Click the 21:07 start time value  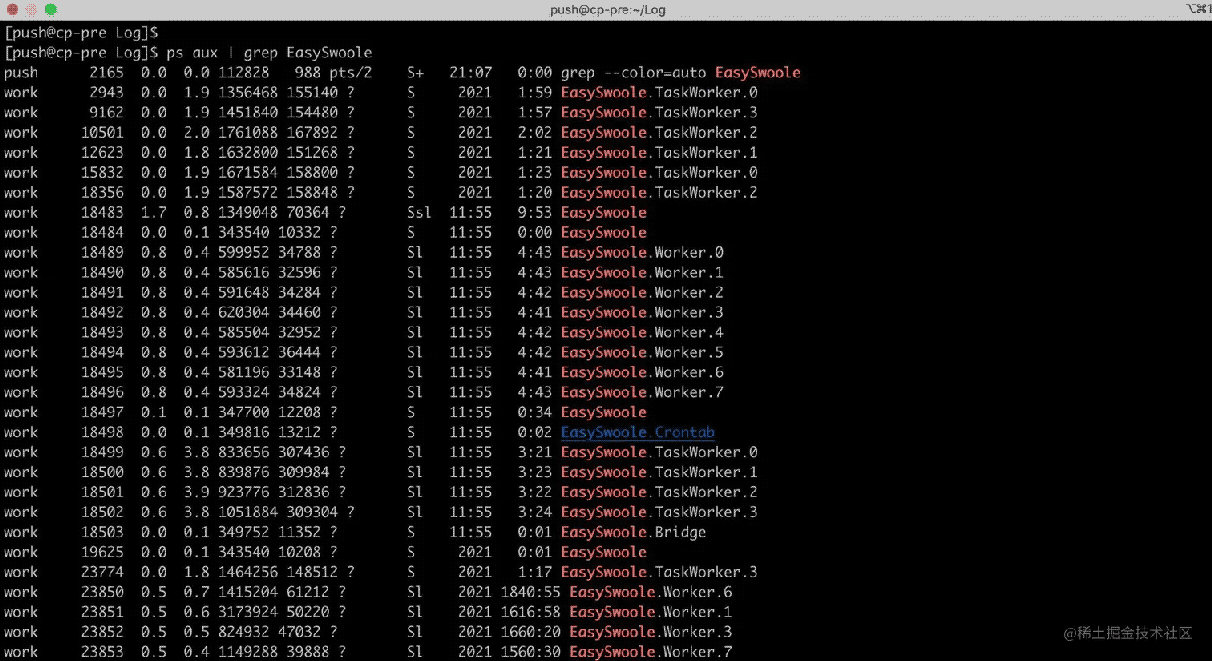pyautogui.click(x=470, y=72)
